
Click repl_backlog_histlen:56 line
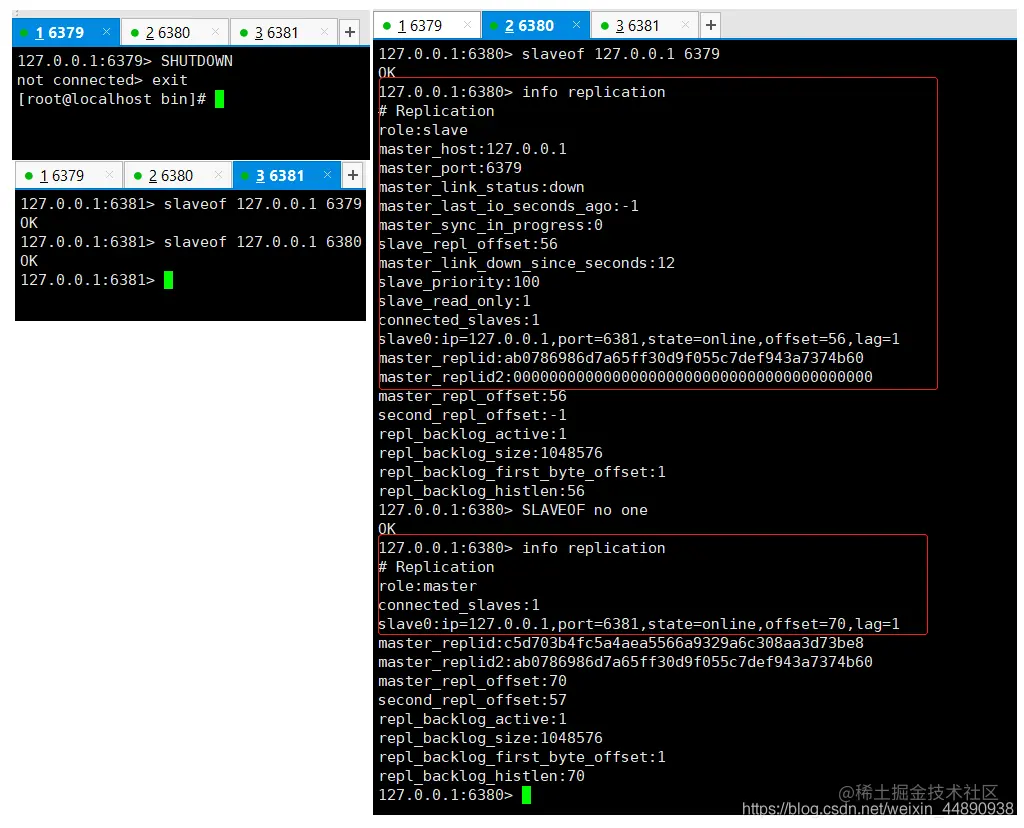[481, 490]
